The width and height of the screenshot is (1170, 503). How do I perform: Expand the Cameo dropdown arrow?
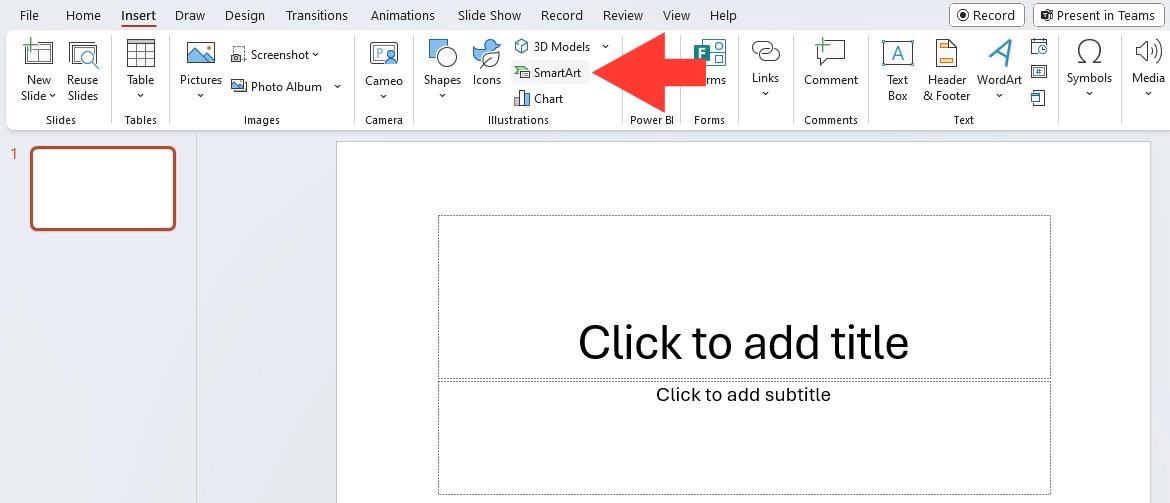point(384,96)
